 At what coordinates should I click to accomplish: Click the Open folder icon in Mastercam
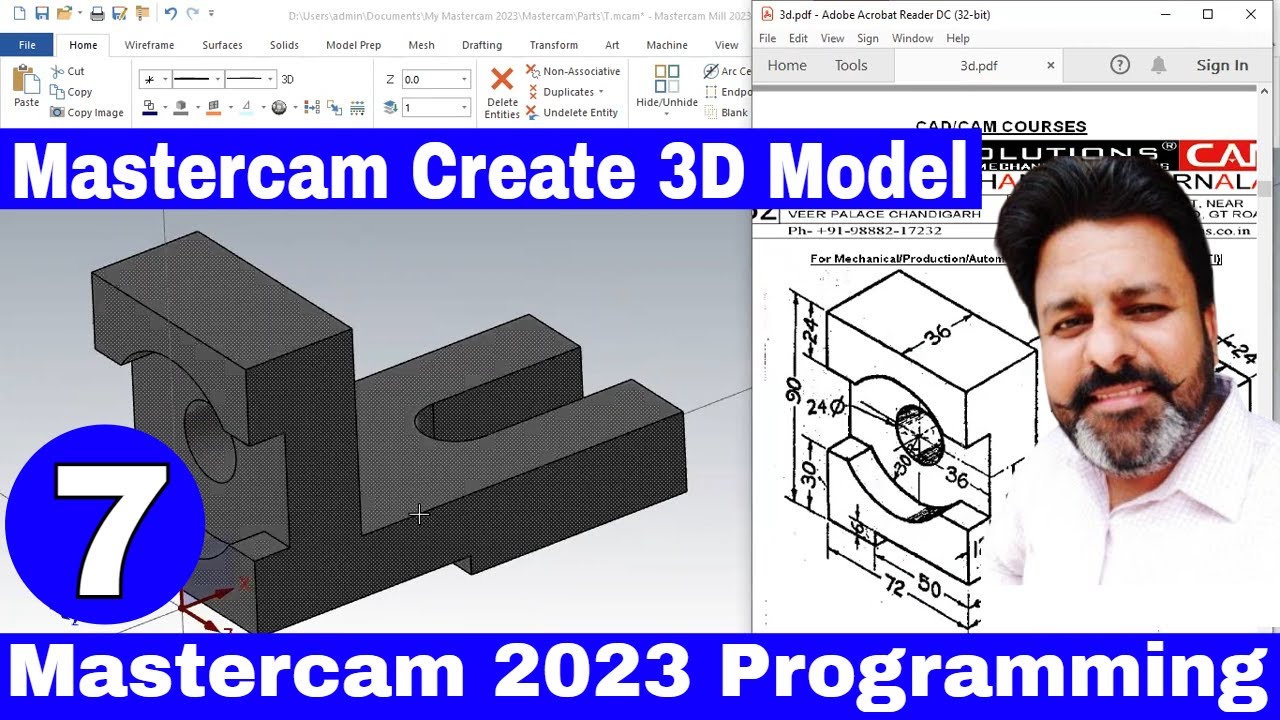click(x=64, y=13)
